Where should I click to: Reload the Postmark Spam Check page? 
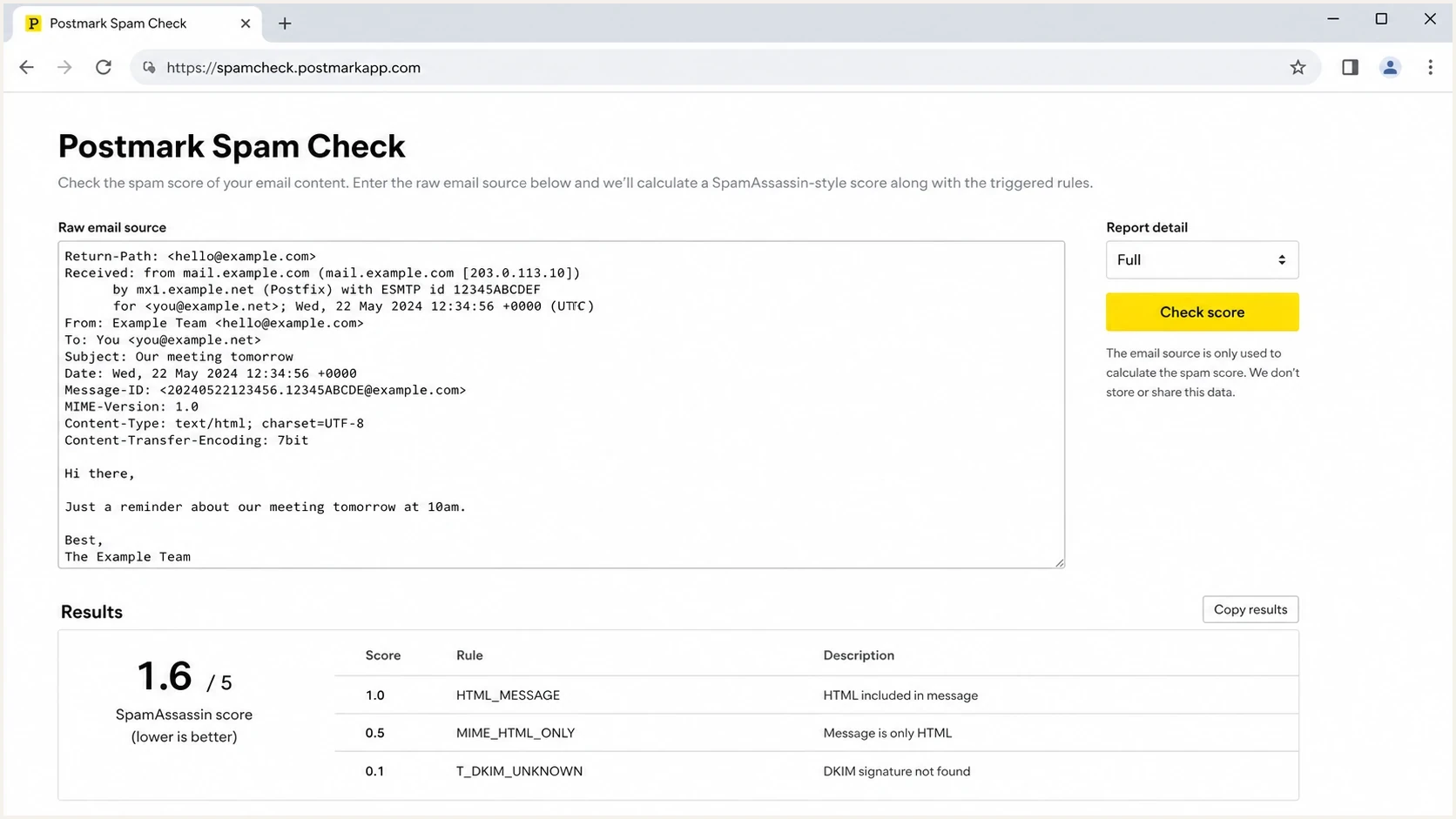[104, 67]
